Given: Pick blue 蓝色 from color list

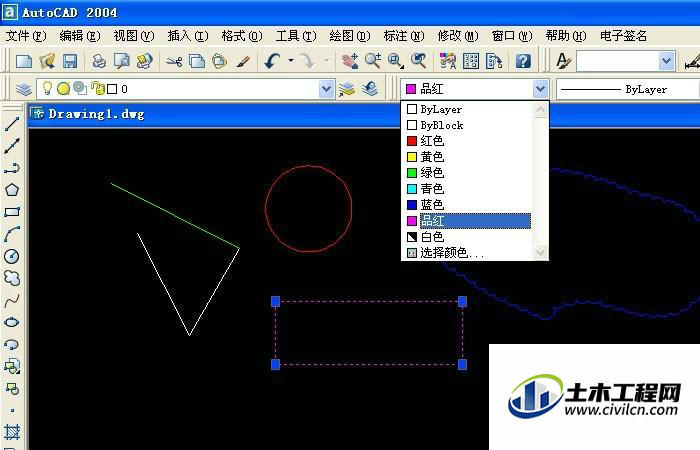Looking at the screenshot, I should [x=468, y=205].
